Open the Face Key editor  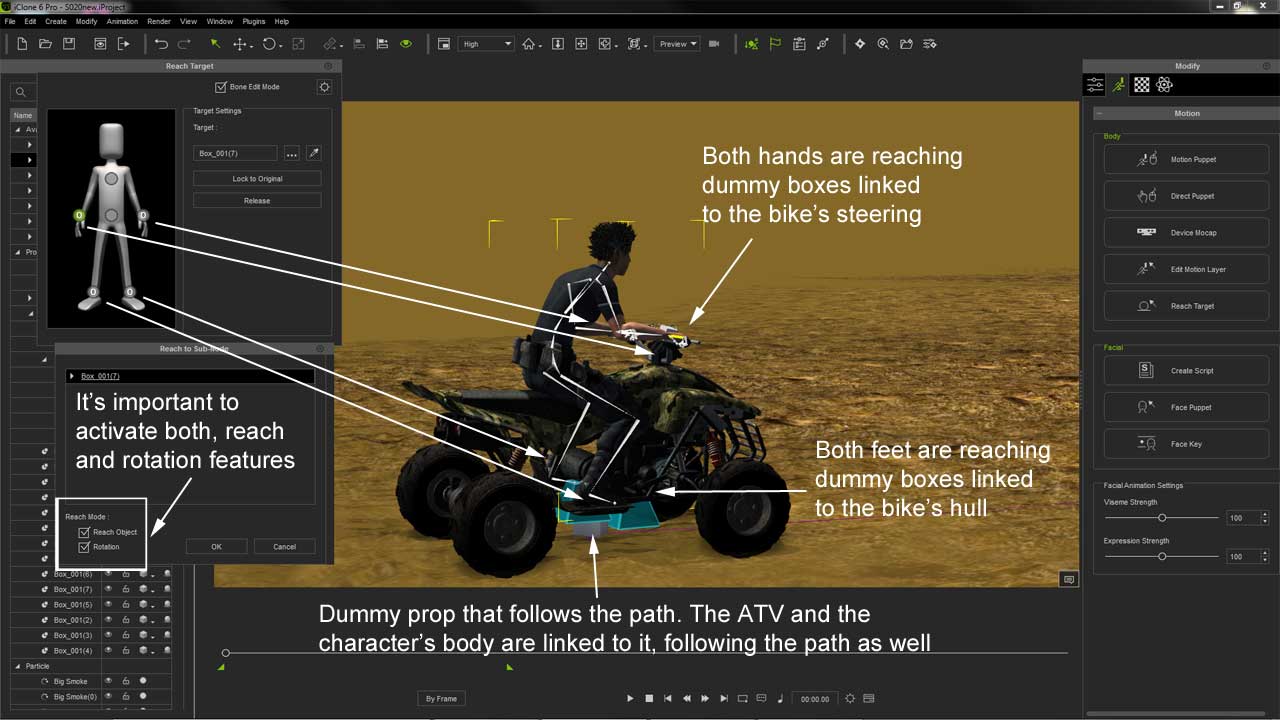1186,444
